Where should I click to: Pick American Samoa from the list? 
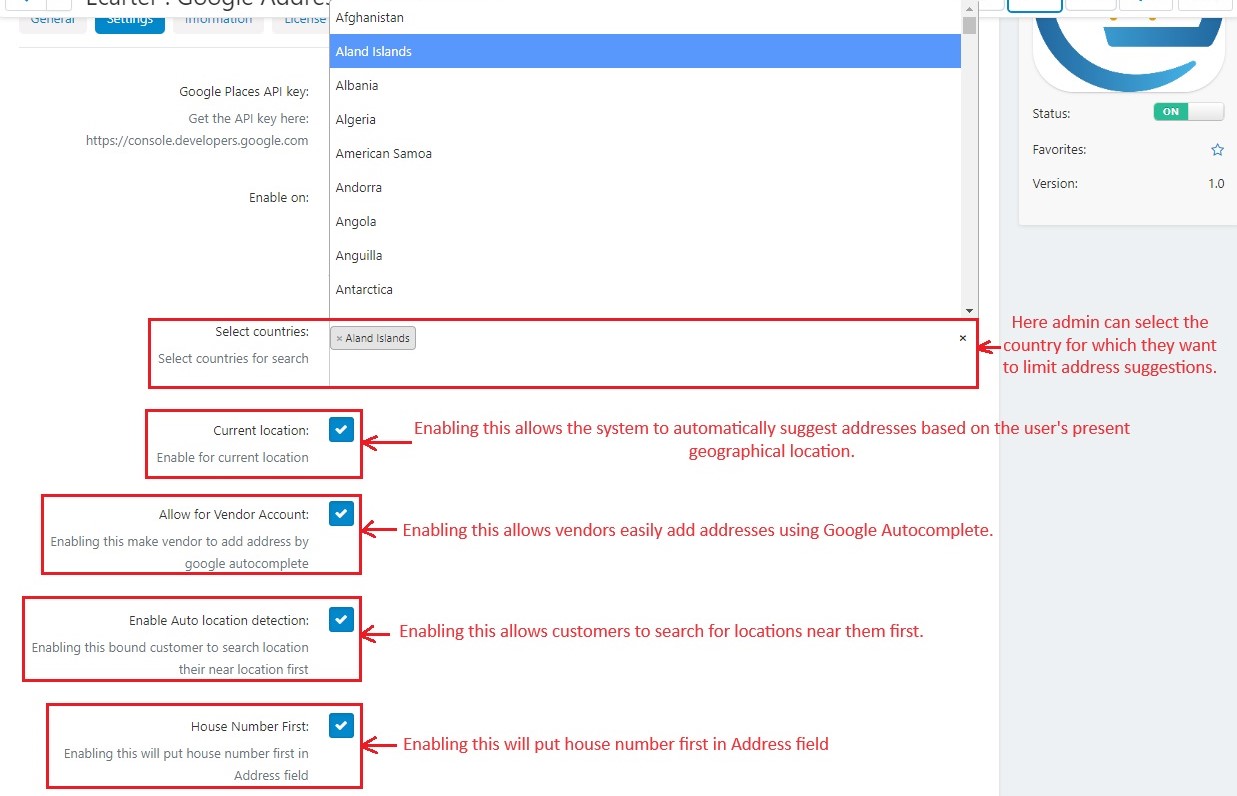pos(645,153)
